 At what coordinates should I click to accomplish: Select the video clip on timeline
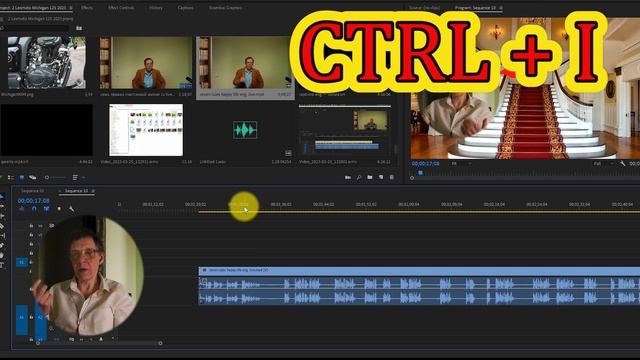[419, 270]
